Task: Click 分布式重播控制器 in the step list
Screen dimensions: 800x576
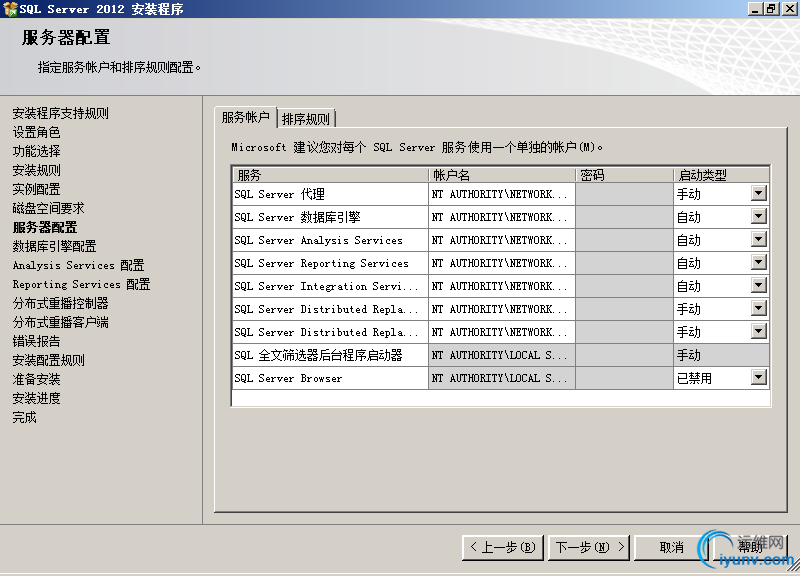Action: point(61,303)
